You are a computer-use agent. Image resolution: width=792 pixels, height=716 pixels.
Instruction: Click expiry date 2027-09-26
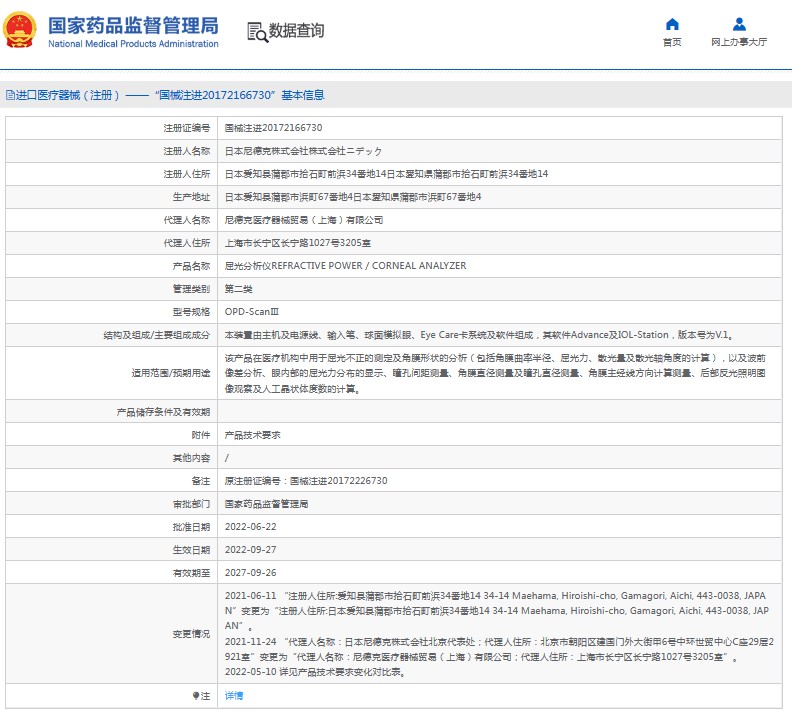pos(251,573)
